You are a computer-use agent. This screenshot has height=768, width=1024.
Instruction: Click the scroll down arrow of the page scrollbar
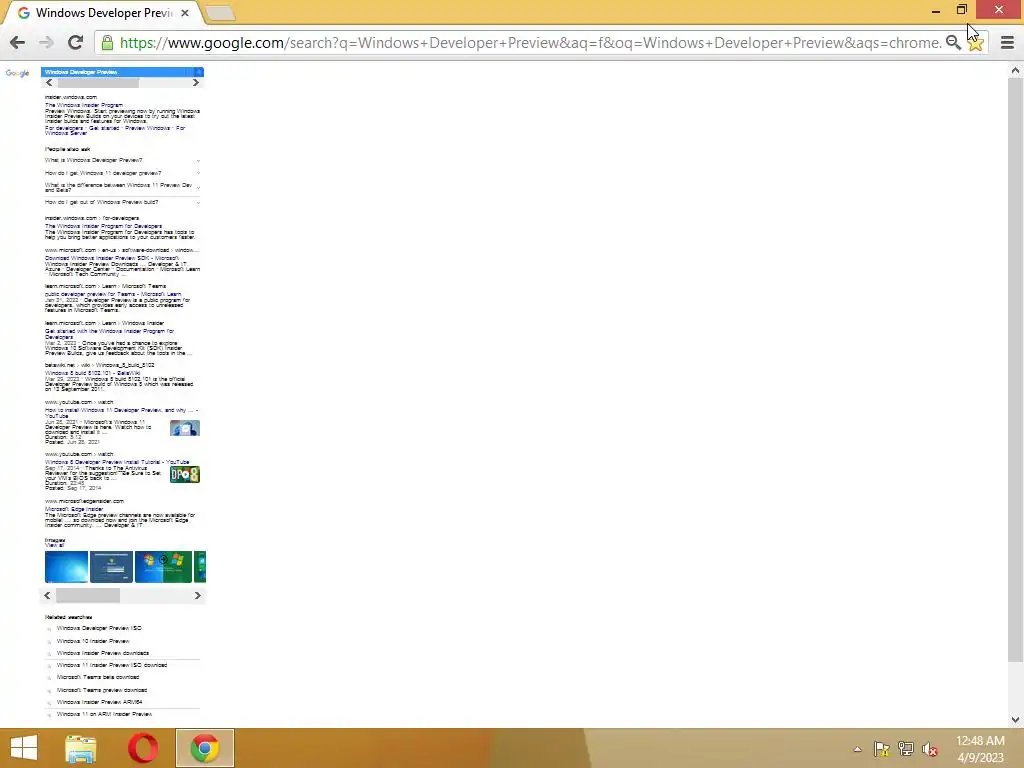coord(1015,720)
